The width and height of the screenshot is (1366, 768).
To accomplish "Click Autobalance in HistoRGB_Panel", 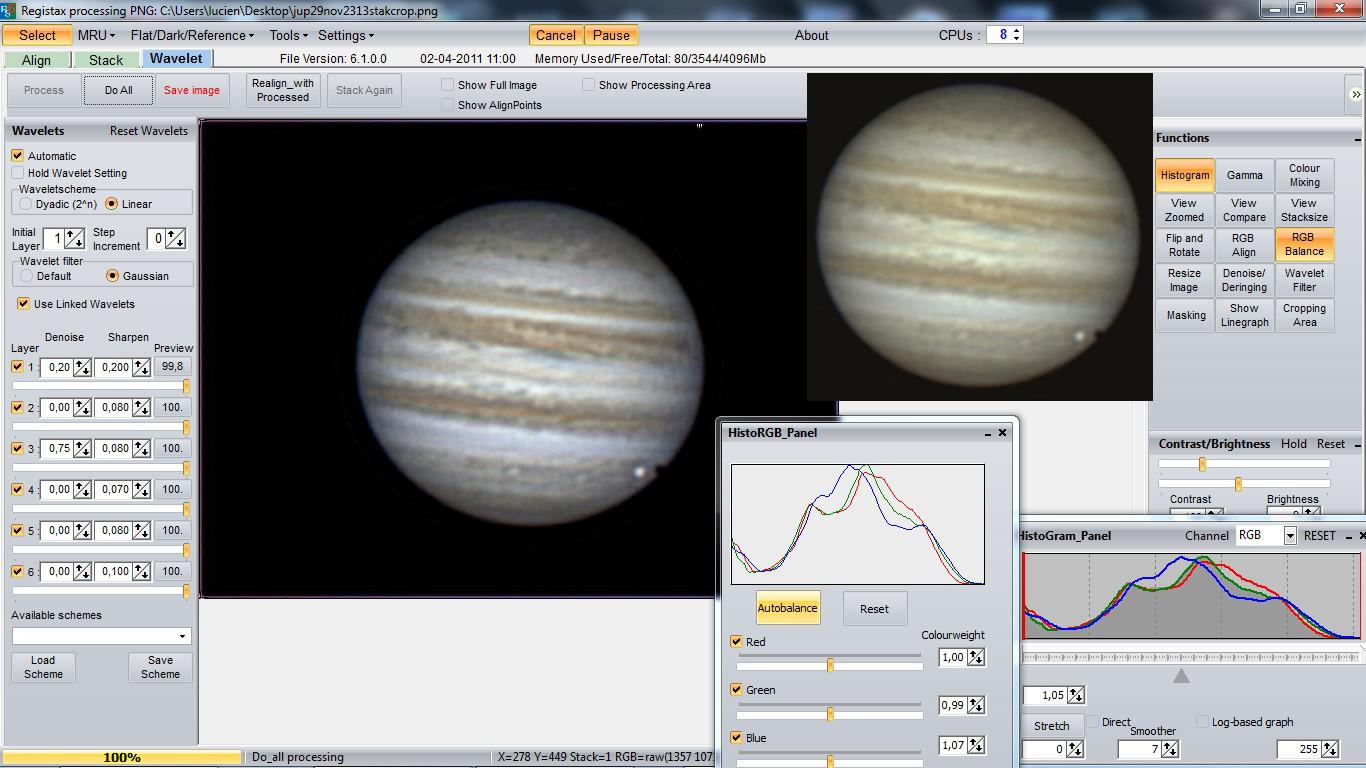I will pos(788,608).
